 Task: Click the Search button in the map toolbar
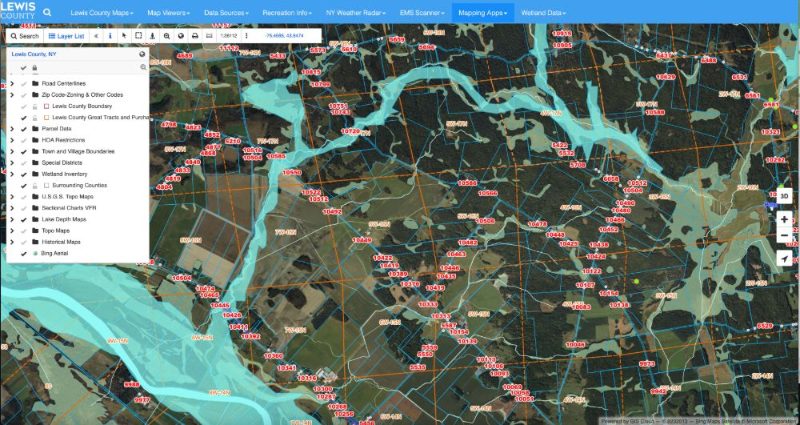tap(24, 36)
